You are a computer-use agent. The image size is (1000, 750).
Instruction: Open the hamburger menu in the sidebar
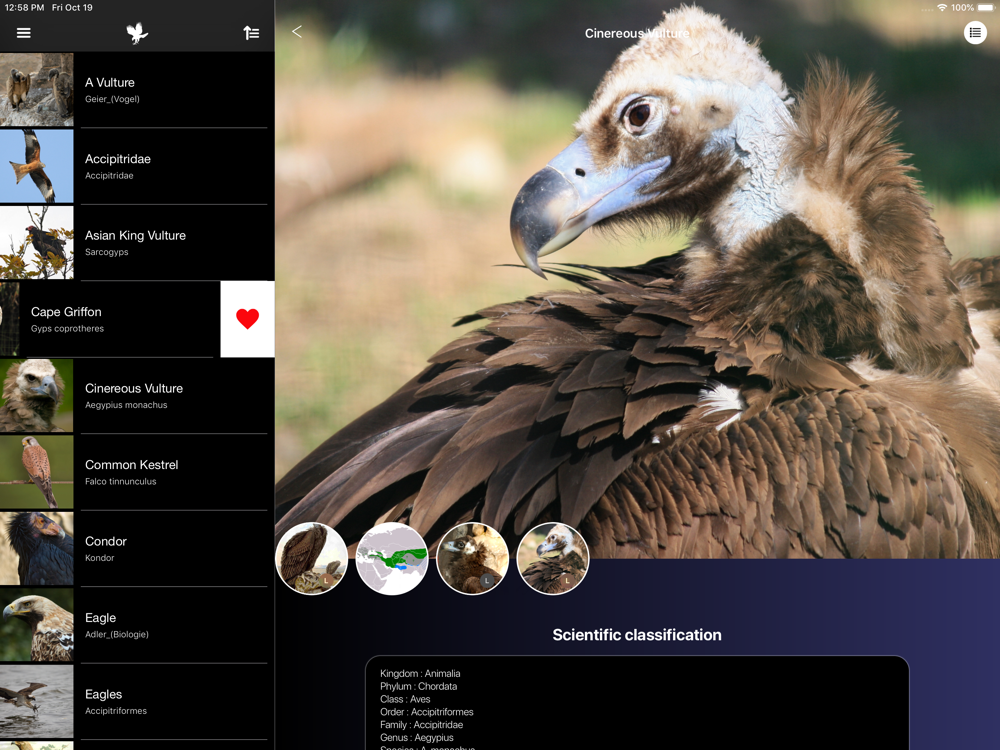(24, 33)
